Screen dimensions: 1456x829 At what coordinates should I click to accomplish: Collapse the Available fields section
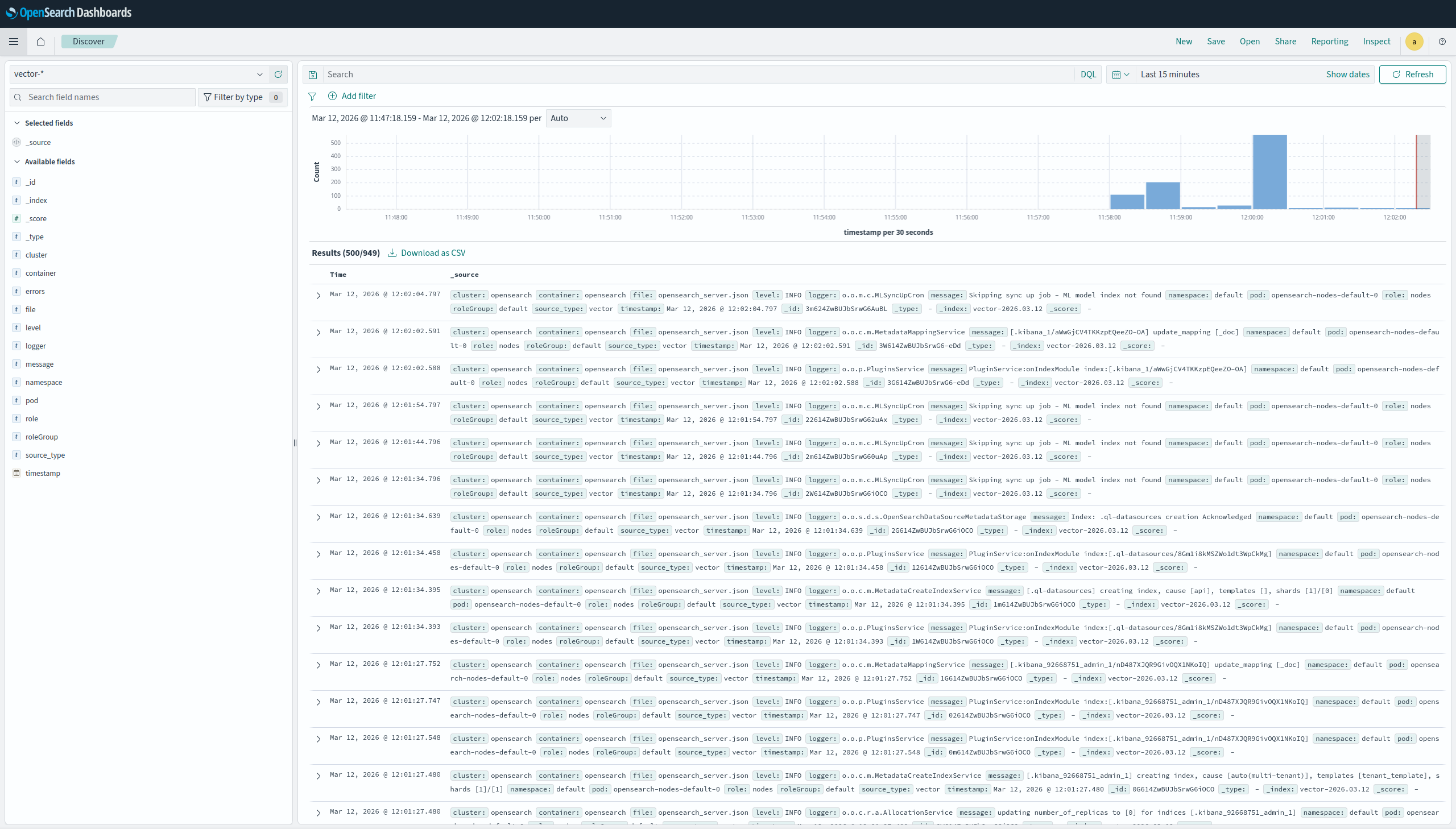click(17, 161)
